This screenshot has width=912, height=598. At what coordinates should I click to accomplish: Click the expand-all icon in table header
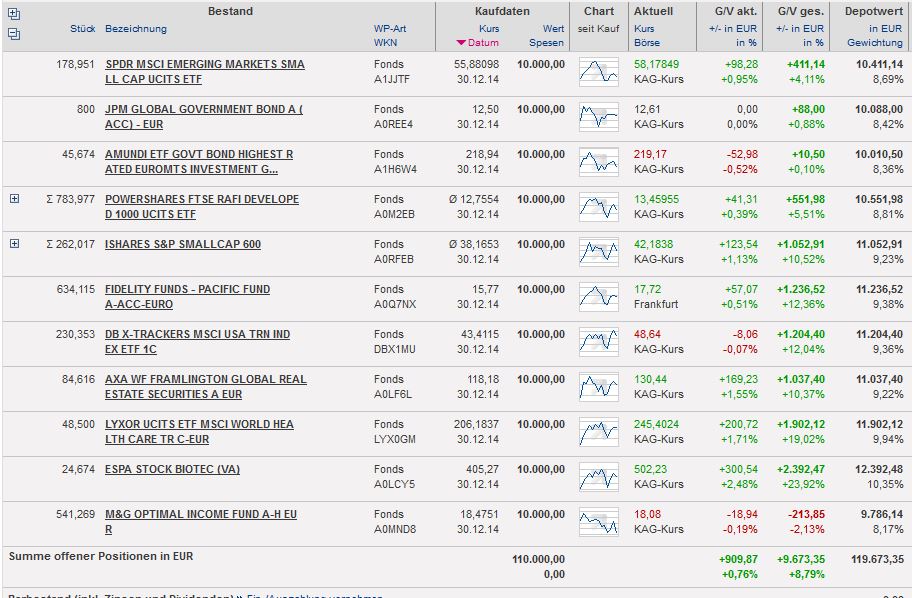click(14, 14)
